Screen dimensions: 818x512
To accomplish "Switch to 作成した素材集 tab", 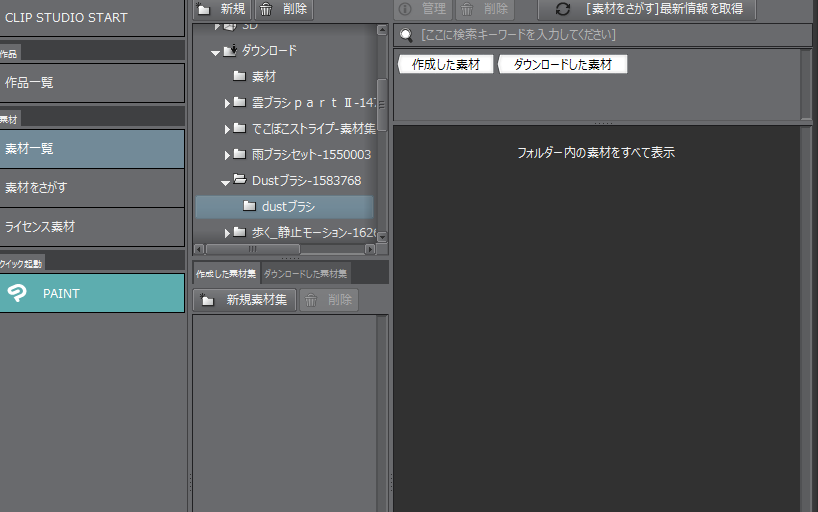I will [226, 273].
